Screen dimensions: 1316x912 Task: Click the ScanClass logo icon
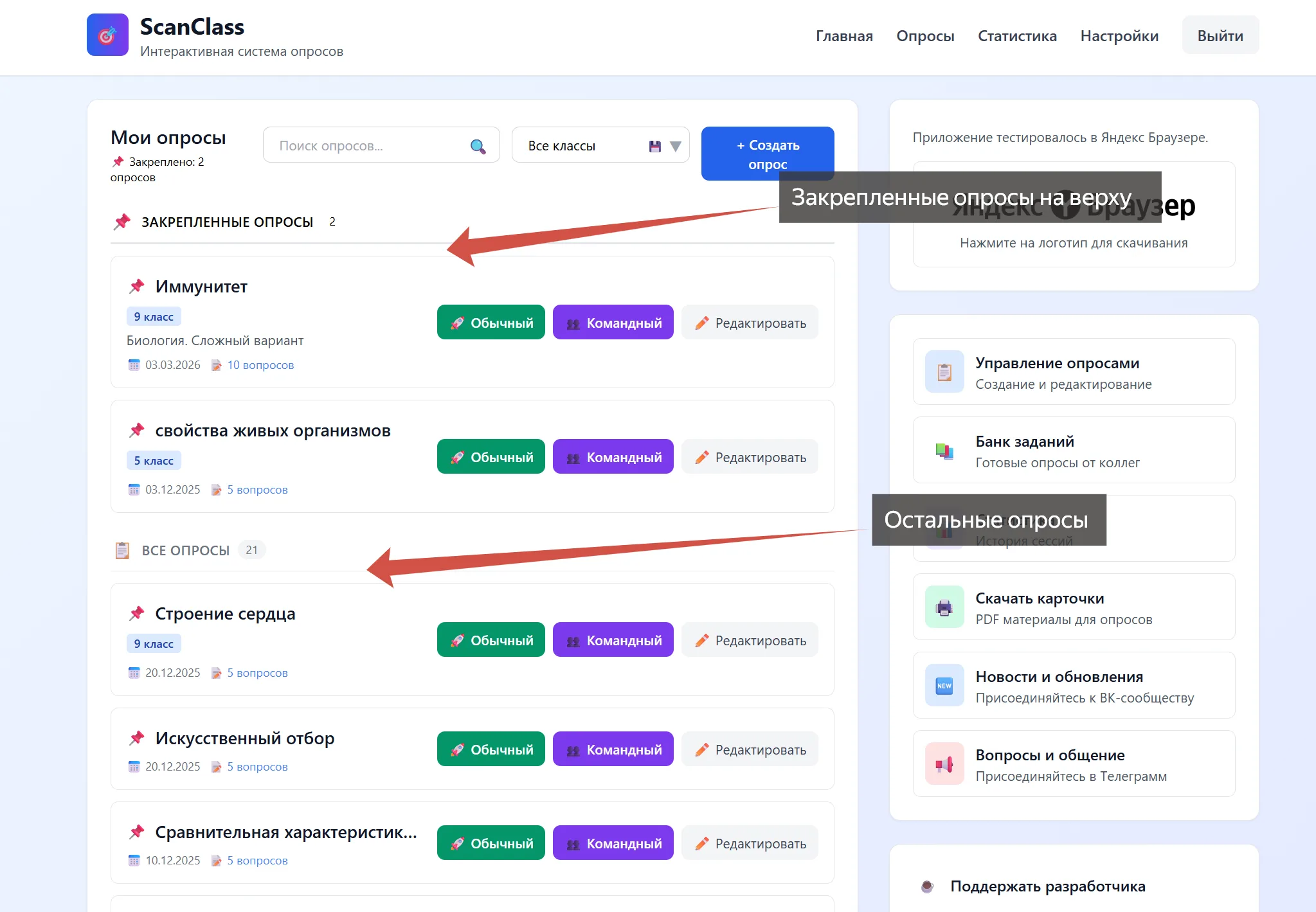(x=107, y=35)
